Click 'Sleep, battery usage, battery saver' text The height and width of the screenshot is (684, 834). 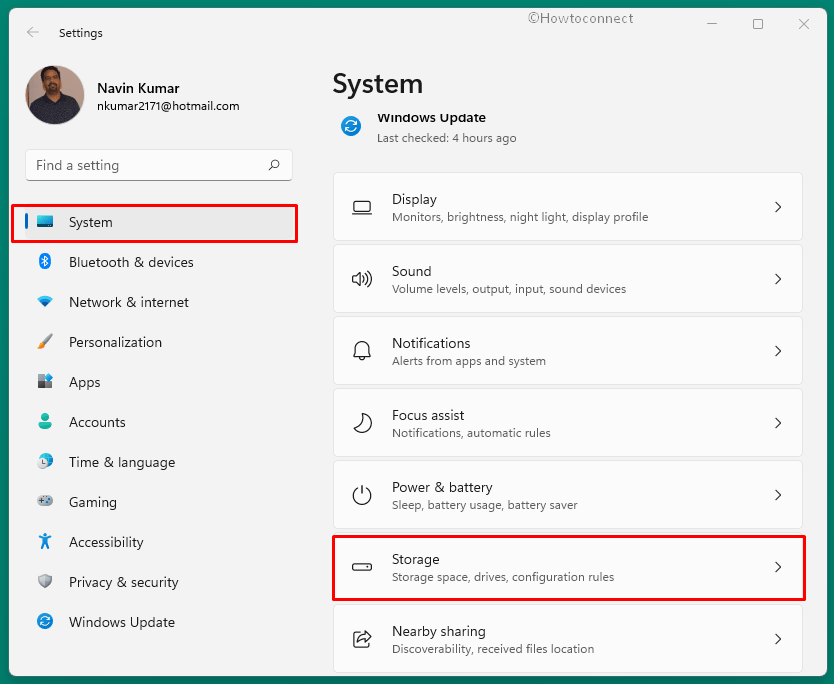(485, 505)
